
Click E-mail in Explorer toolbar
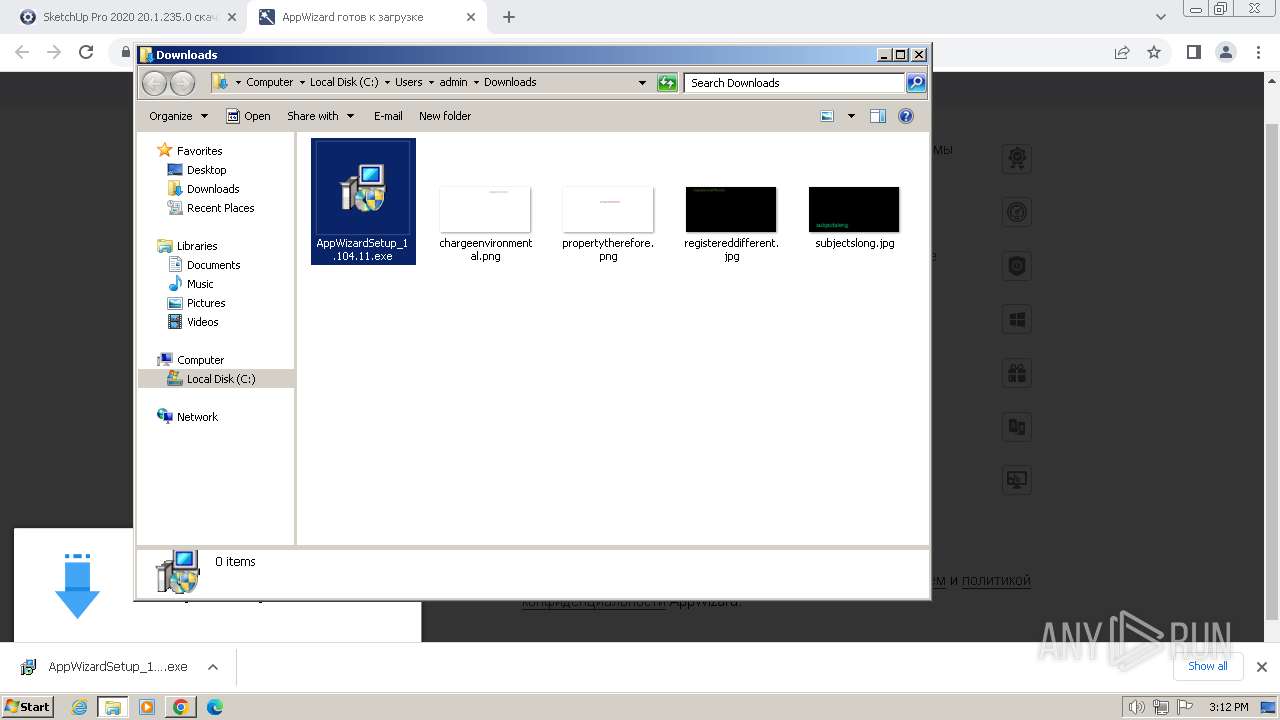point(388,116)
